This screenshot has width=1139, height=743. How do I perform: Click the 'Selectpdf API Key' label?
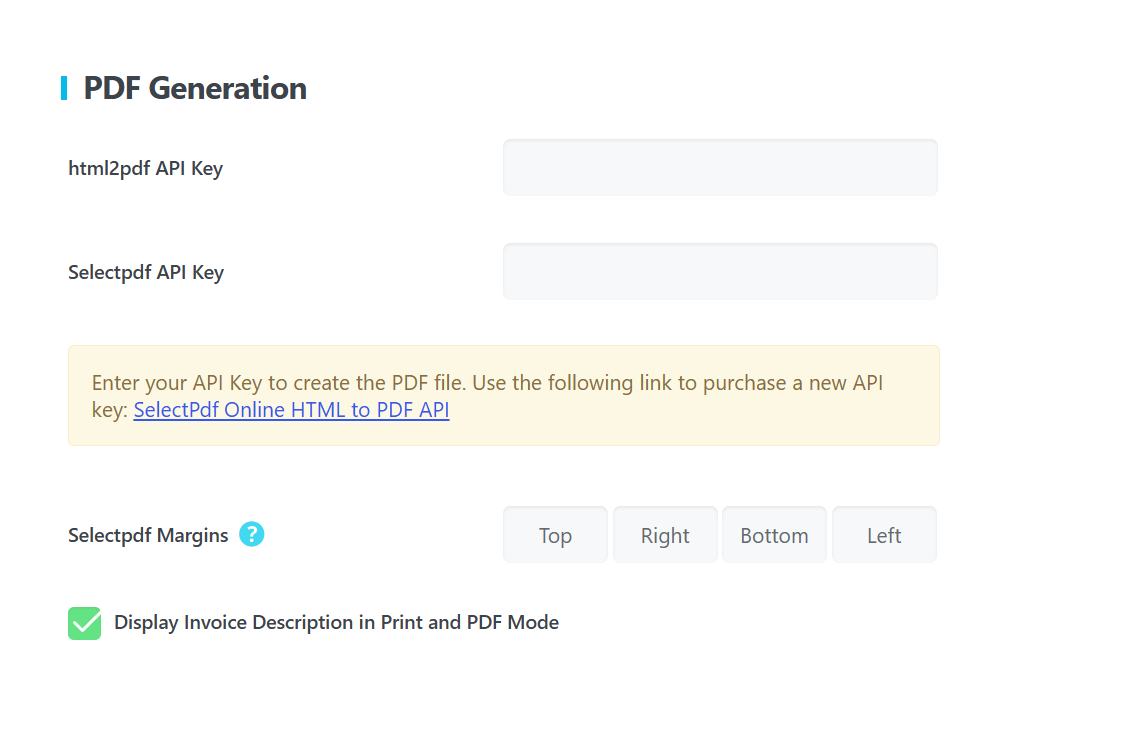[x=146, y=272]
